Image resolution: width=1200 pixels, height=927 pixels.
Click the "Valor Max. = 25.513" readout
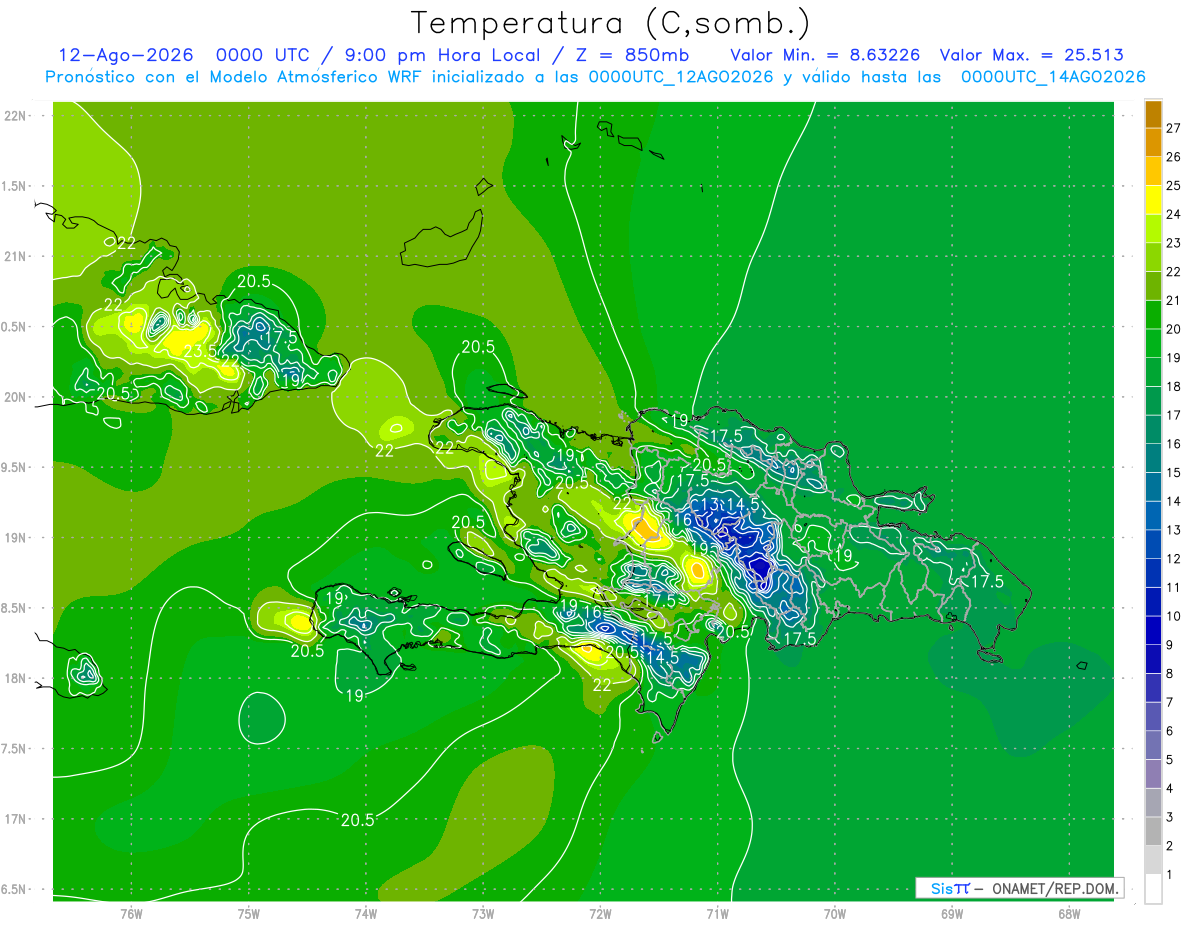pos(1030,55)
